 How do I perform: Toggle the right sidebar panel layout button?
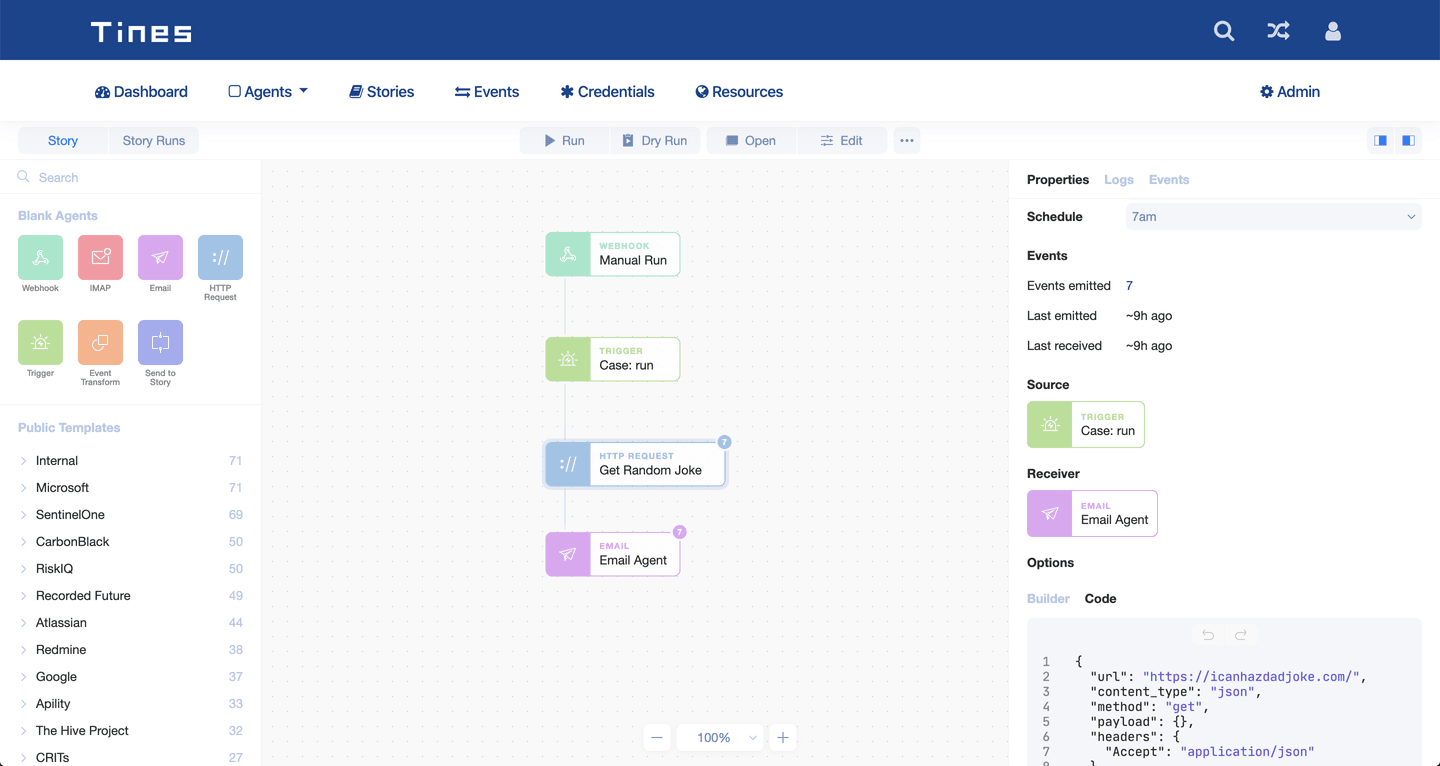point(1408,141)
